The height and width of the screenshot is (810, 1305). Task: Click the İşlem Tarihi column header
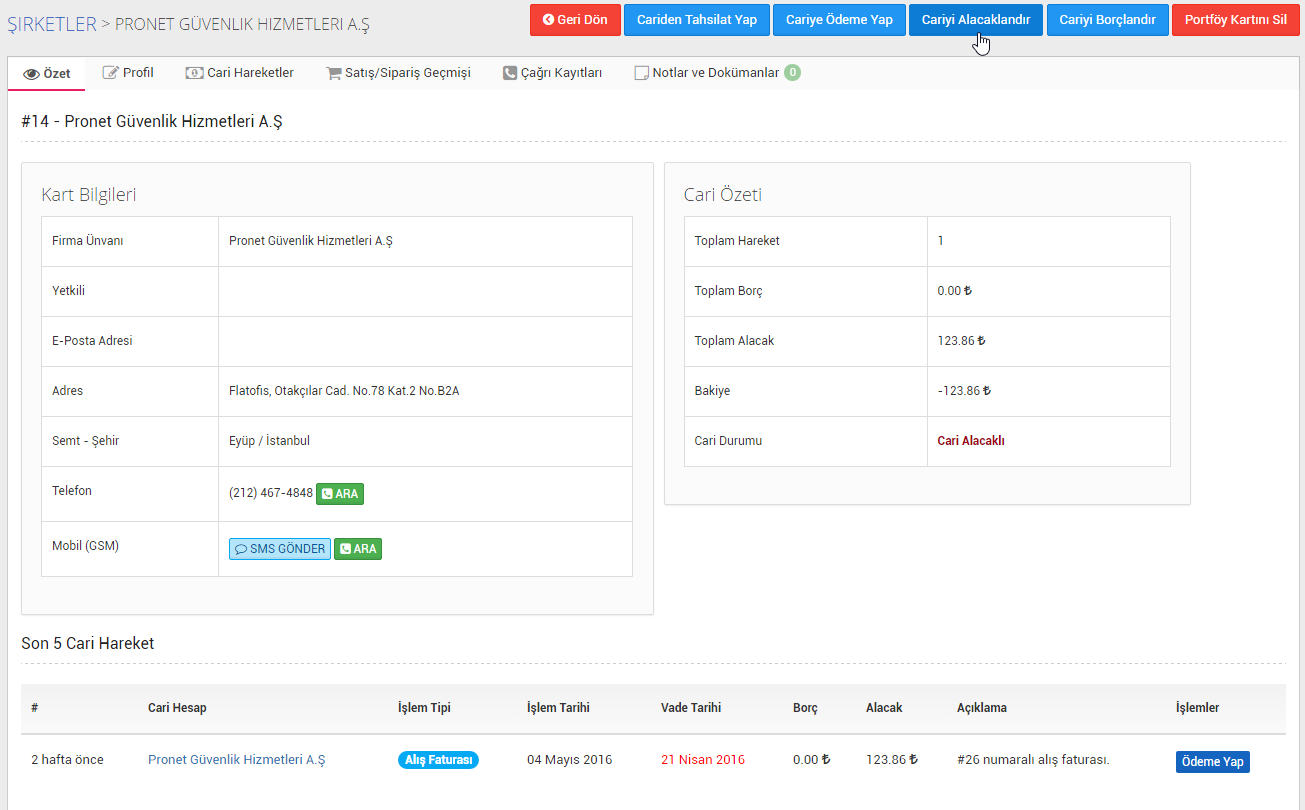pyautogui.click(x=558, y=708)
